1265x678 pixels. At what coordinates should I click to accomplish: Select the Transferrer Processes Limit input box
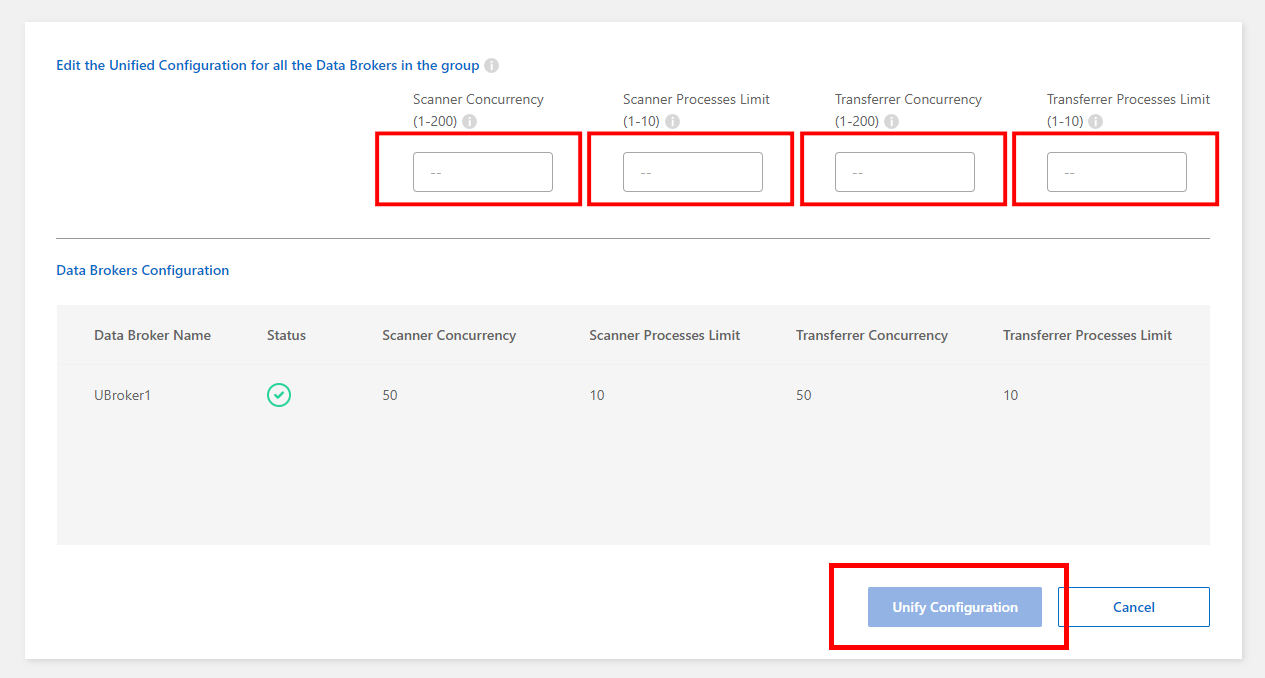[x=1116, y=172]
